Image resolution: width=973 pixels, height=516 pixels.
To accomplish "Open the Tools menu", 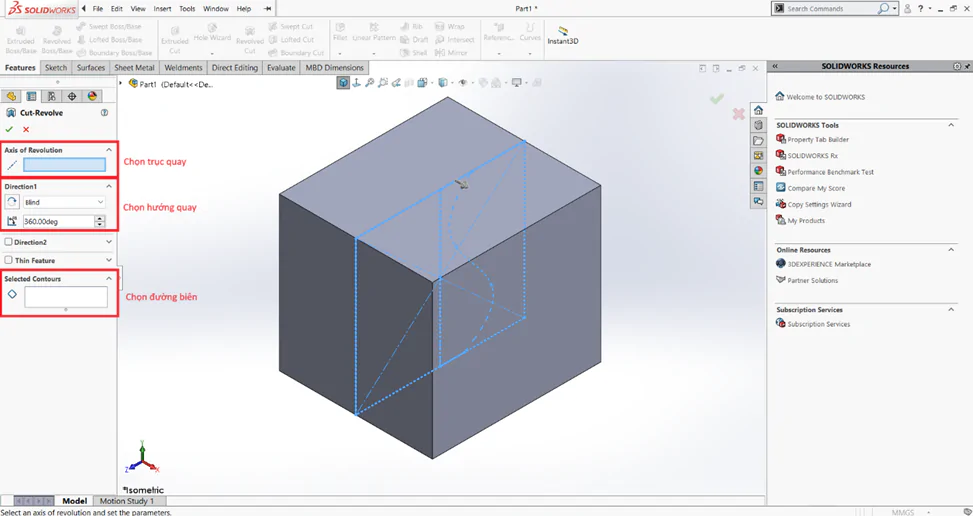I will tap(187, 9).
